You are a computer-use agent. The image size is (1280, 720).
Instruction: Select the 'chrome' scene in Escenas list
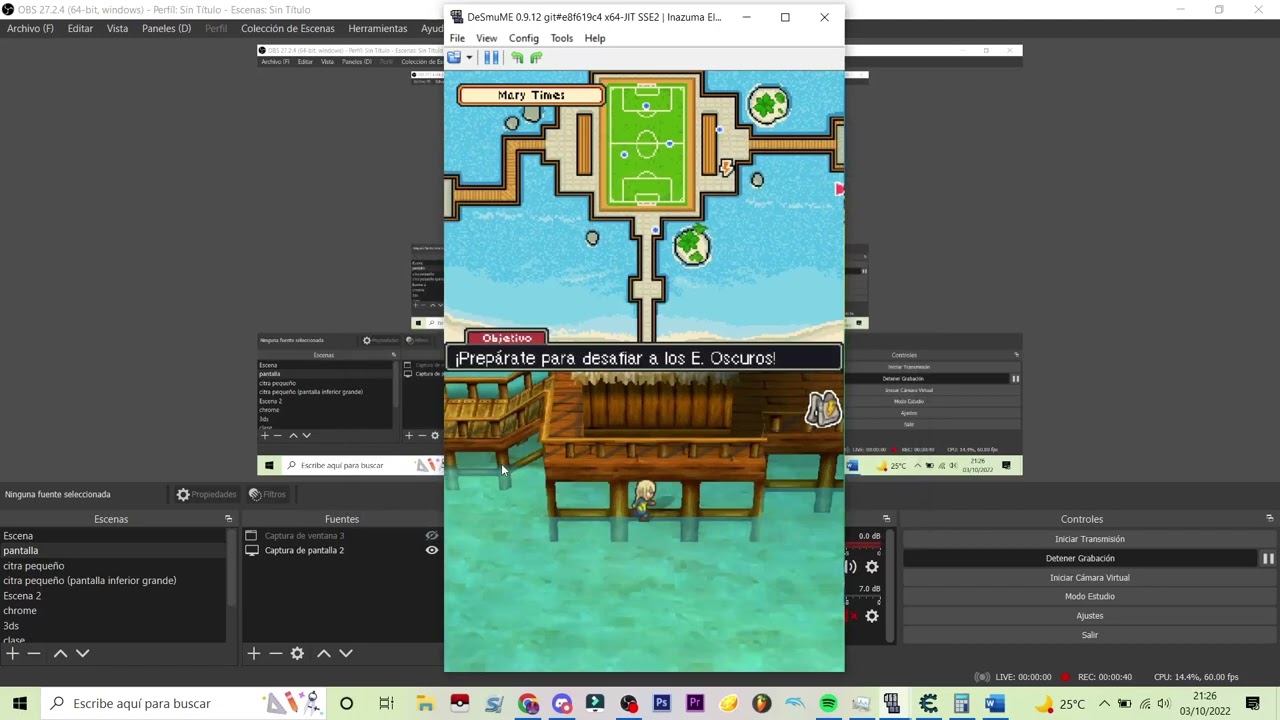coord(20,611)
